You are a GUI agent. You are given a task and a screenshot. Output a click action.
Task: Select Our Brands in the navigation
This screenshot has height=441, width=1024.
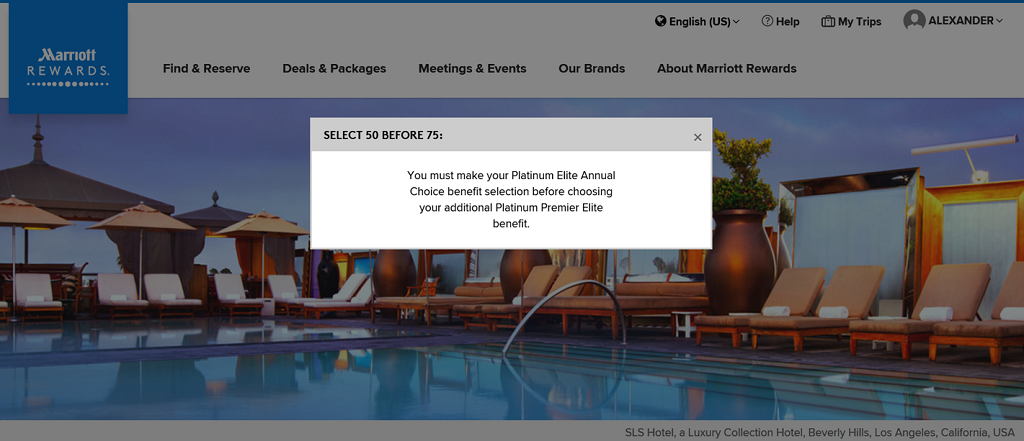[591, 69]
